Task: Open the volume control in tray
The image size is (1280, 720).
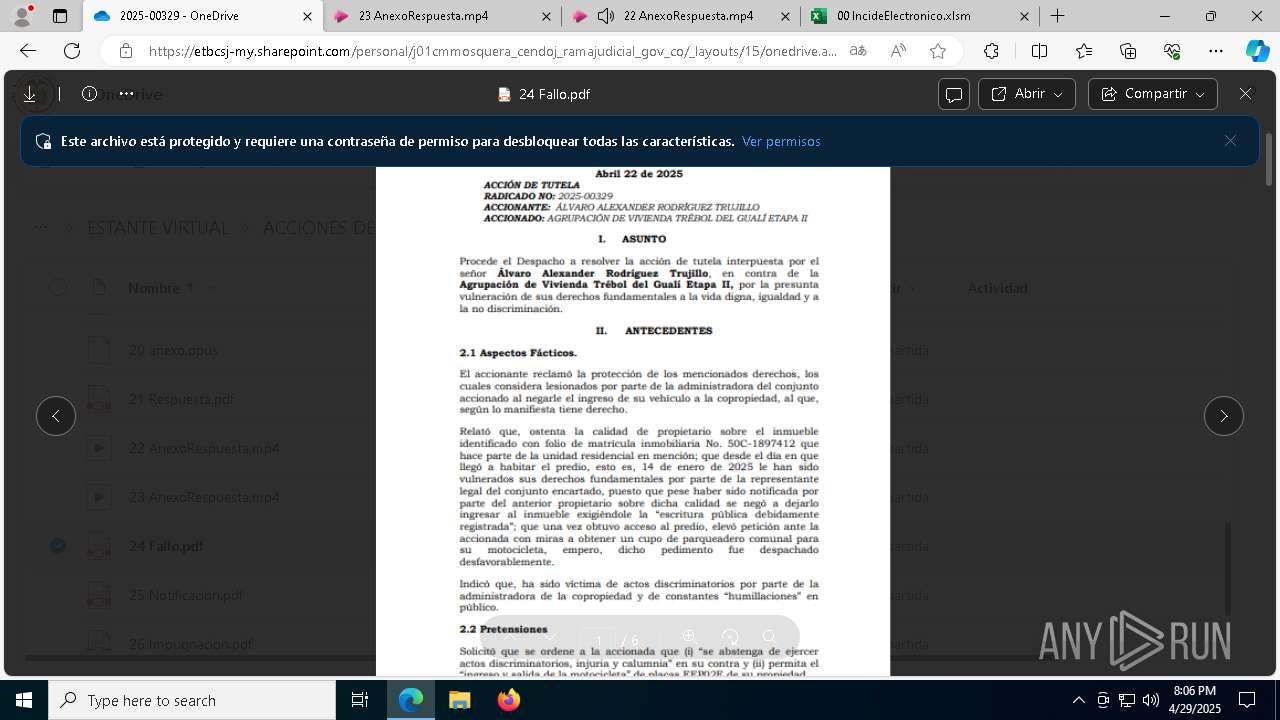Action: 1151,700
